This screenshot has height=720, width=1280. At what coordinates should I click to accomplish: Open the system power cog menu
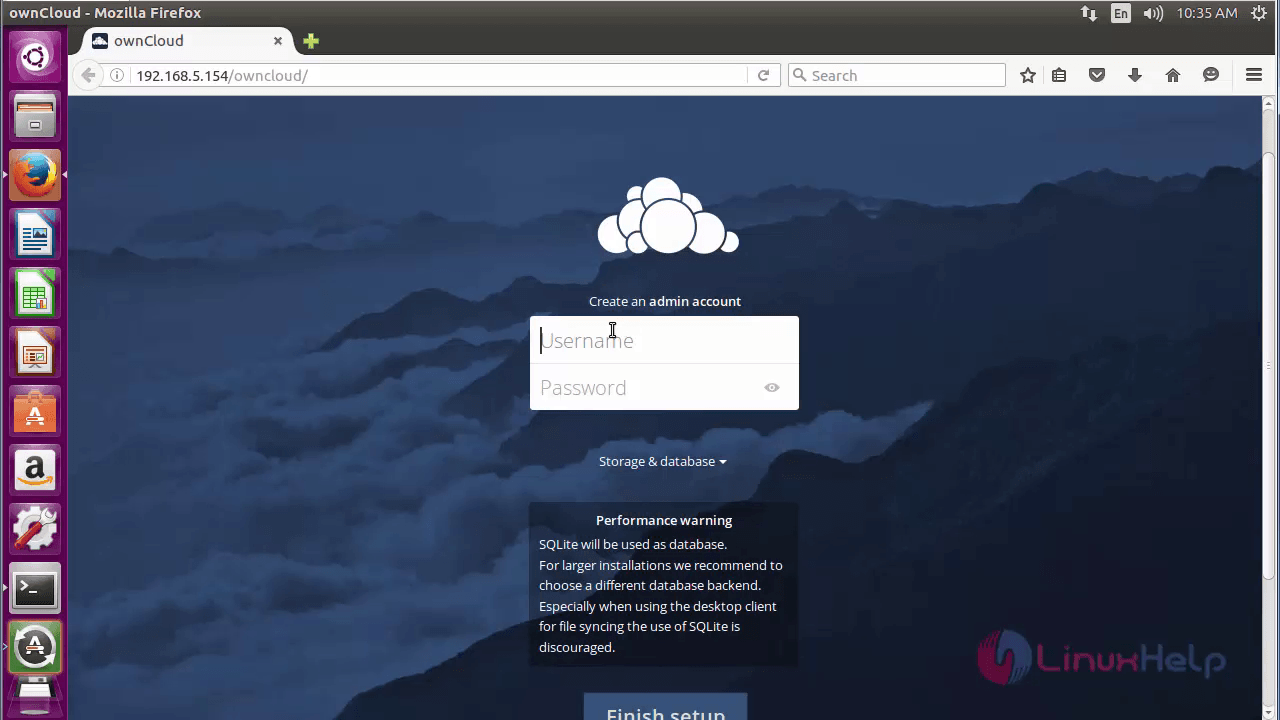[x=1260, y=13]
